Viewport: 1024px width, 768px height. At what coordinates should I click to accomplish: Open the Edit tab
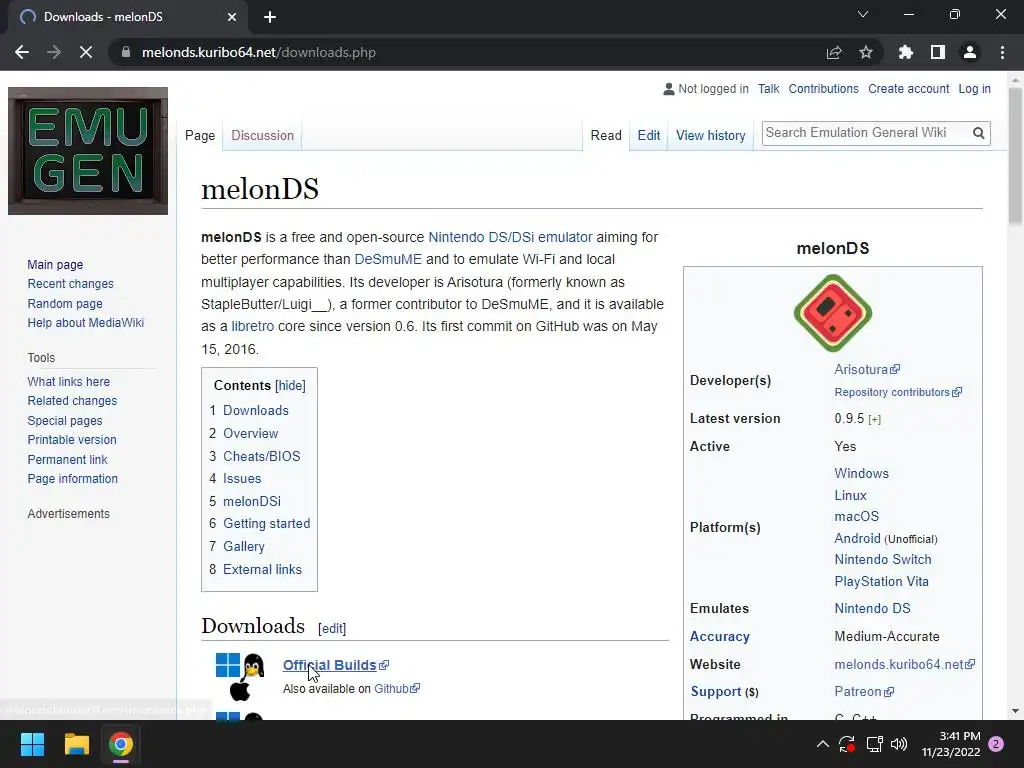coord(648,135)
